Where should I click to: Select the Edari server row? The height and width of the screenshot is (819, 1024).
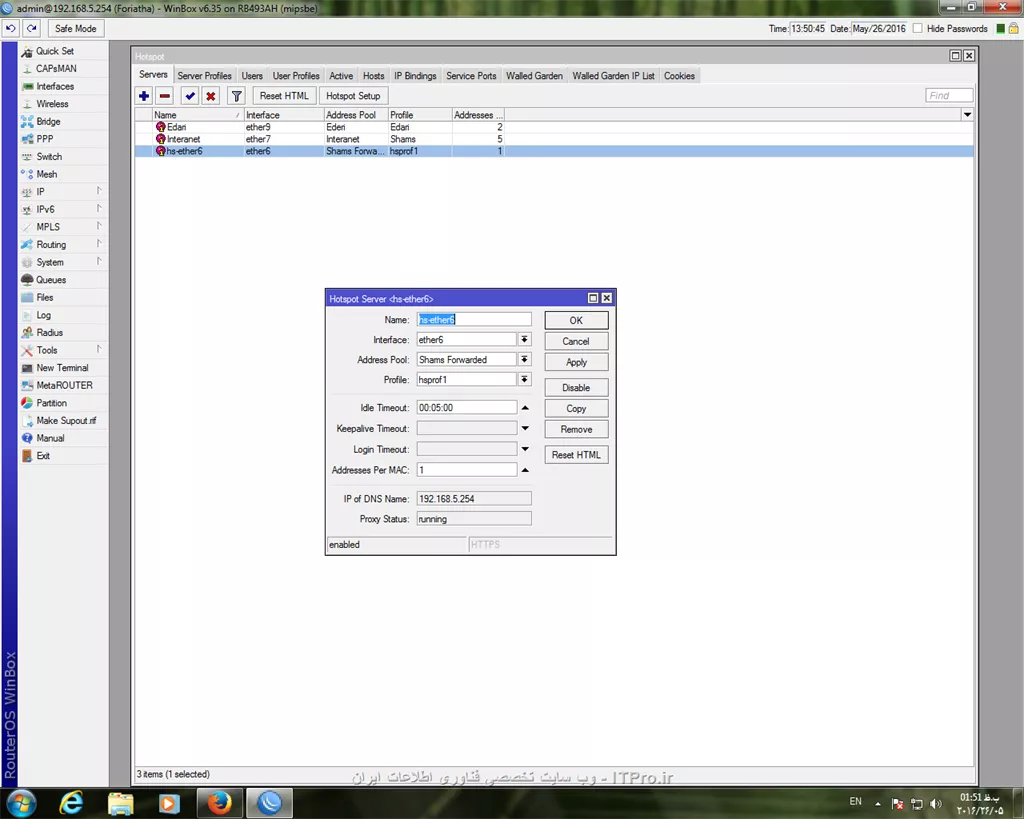[554, 127]
